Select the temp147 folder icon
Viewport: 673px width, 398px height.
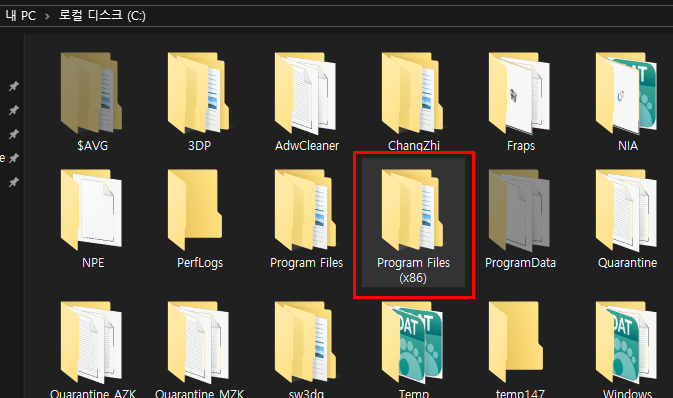click(516, 342)
